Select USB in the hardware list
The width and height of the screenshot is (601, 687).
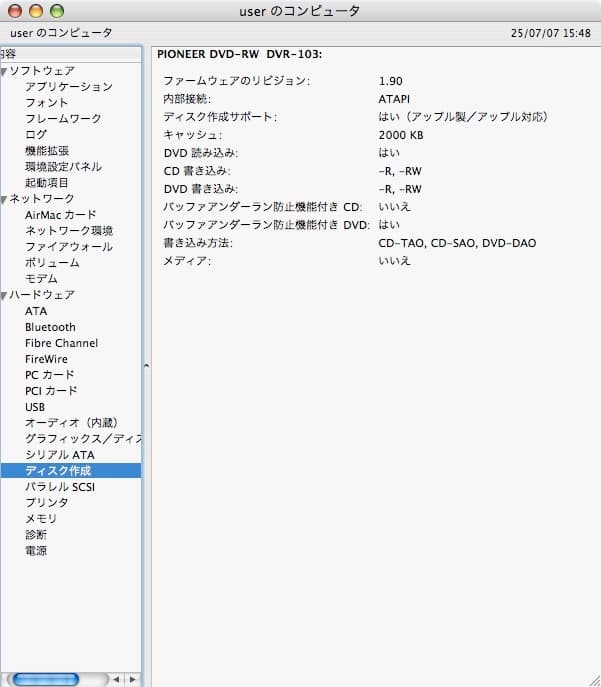click(35, 407)
